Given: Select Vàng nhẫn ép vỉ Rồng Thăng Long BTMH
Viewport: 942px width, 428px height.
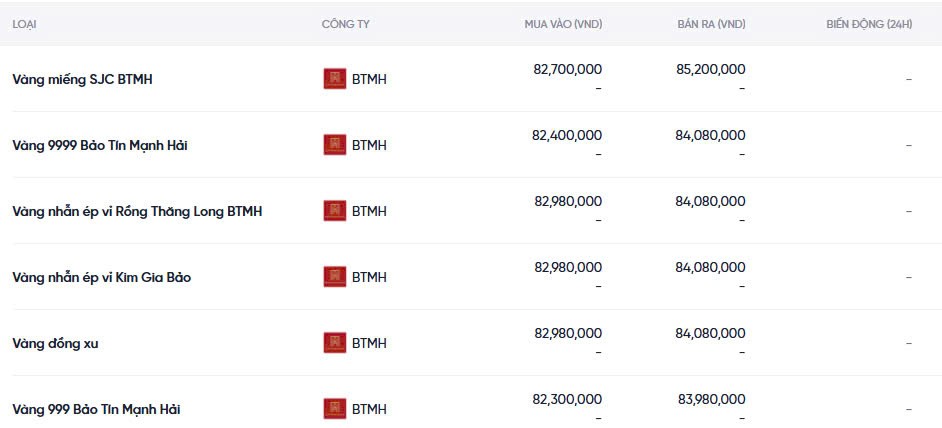Looking at the screenshot, I should pyautogui.click(x=137, y=211).
